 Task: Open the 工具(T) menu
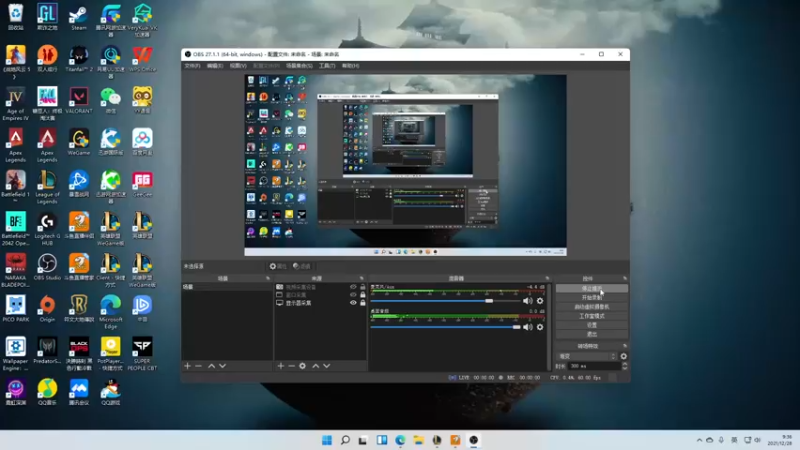click(x=327, y=66)
